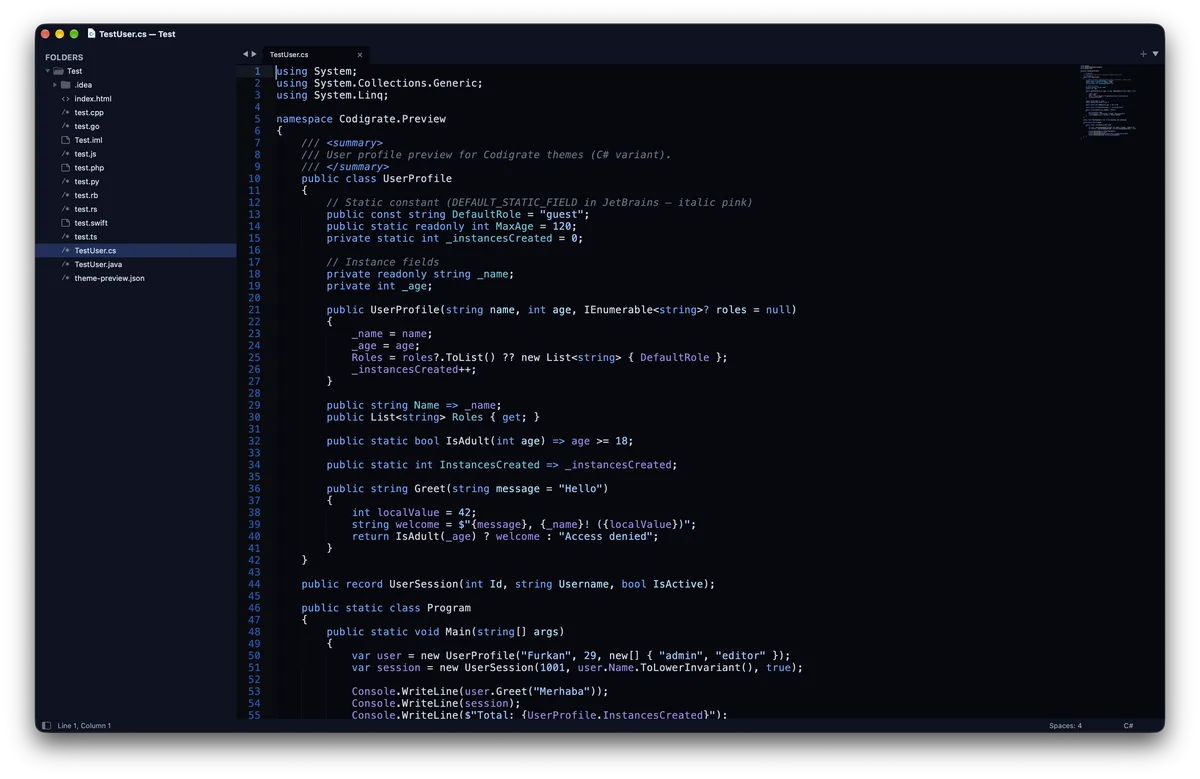The width and height of the screenshot is (1200, 779).
Task: Click the file icon beside test.rb
Action: pyautogui.click(x=66, y=196)
